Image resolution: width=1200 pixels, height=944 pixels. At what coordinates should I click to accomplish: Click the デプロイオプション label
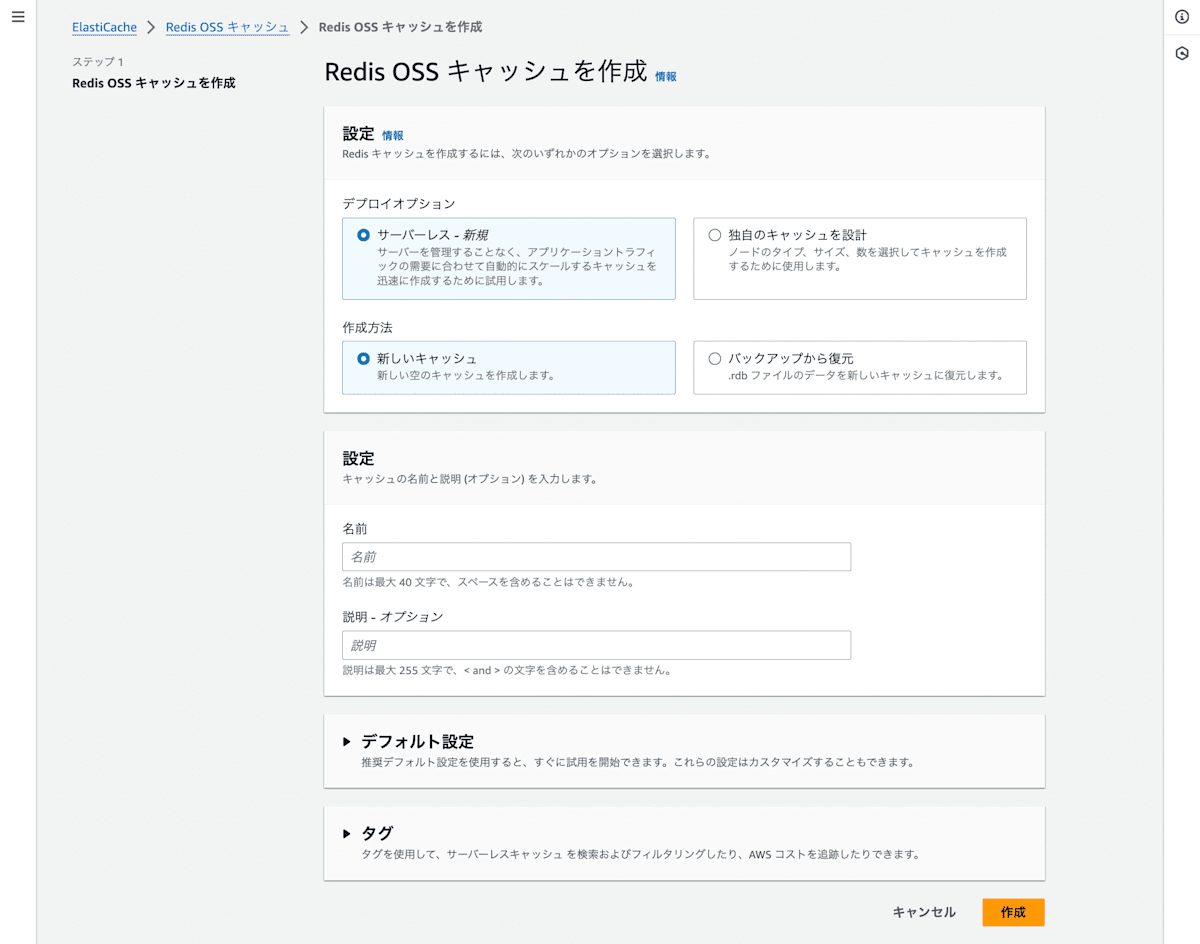399,203
